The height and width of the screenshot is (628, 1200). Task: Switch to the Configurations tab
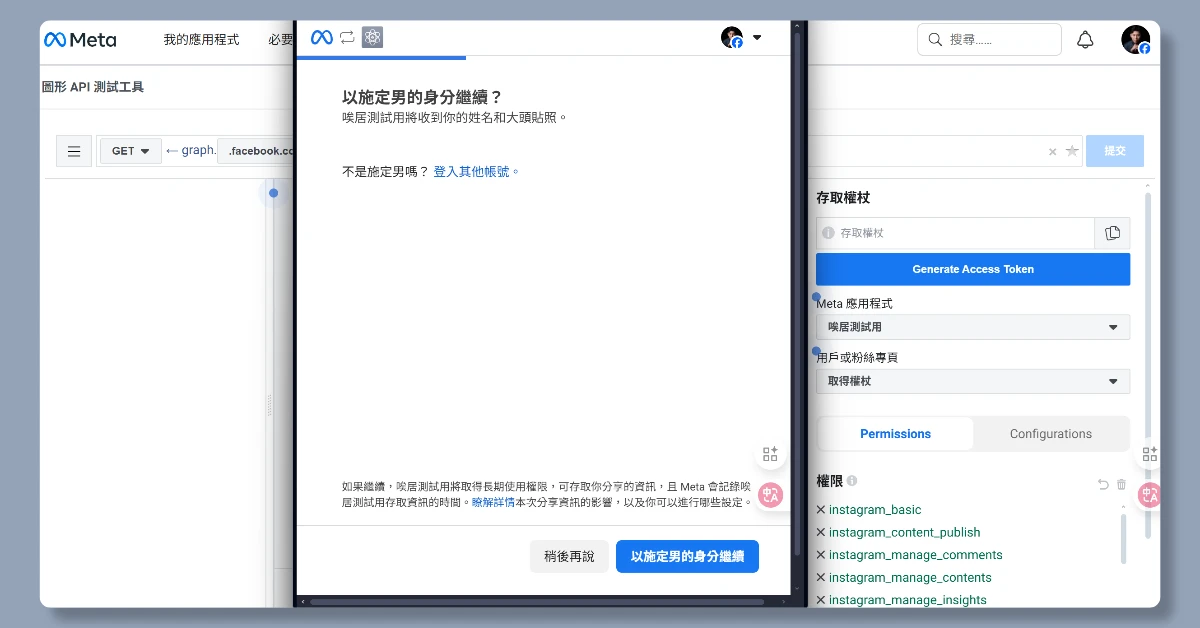(1051, 434)
